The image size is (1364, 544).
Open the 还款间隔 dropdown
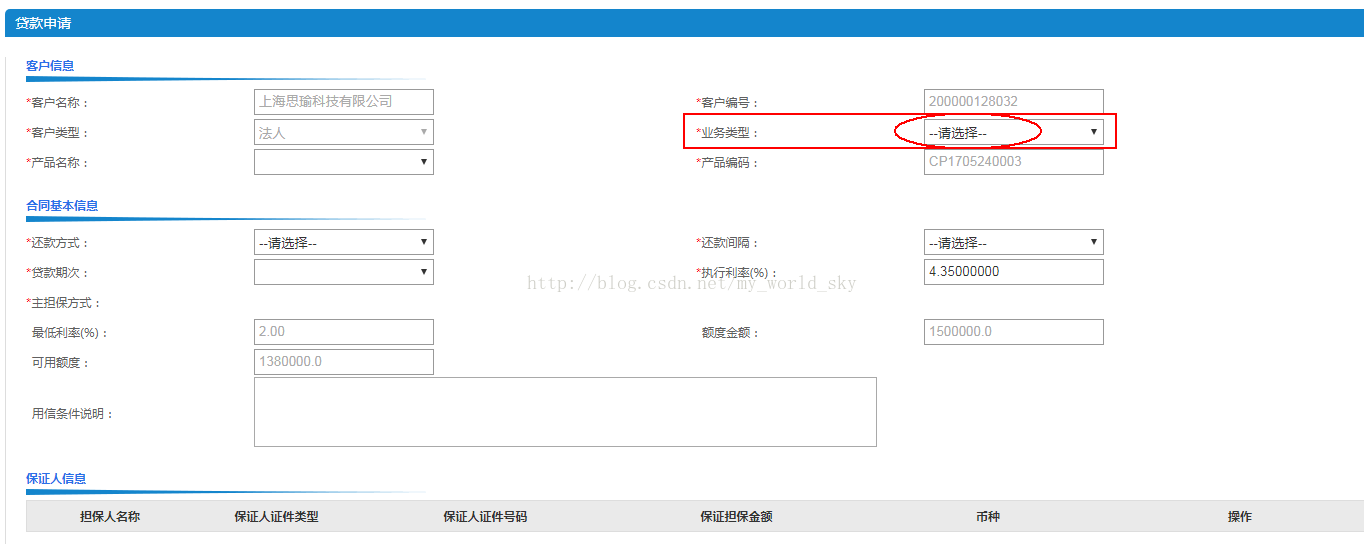[1013, 242]
